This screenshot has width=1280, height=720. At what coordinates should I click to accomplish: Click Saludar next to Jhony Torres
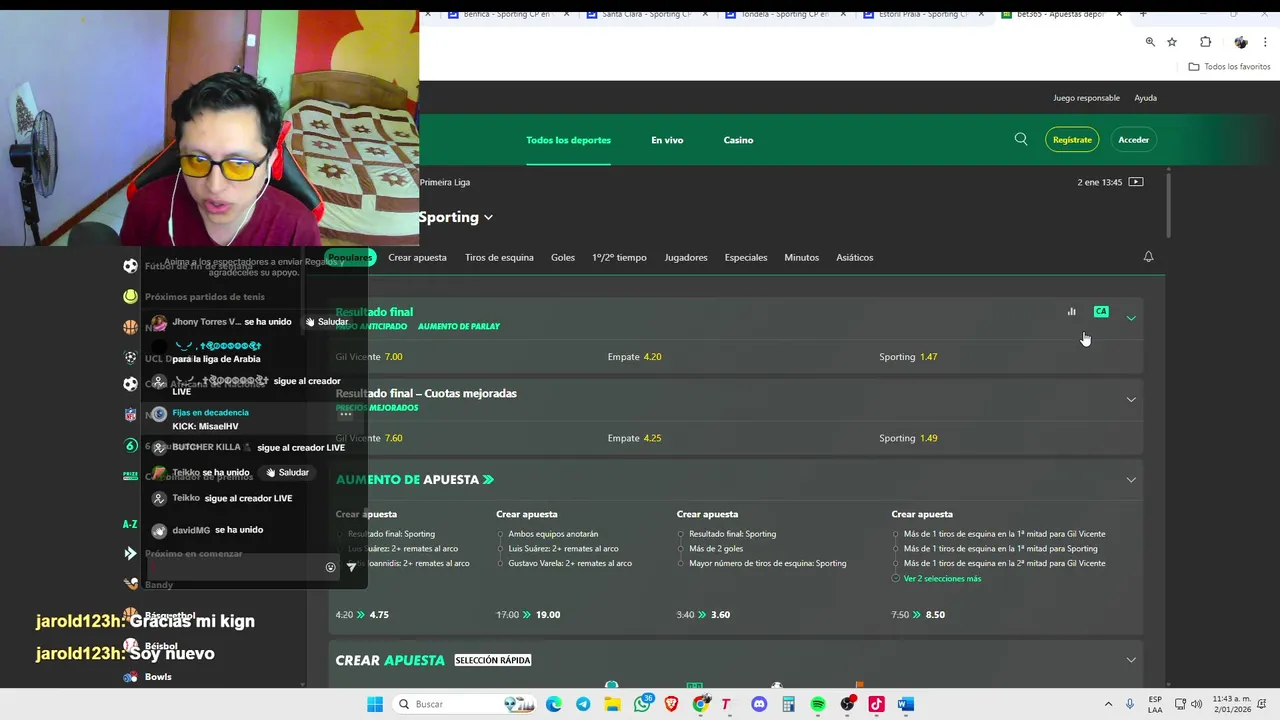(x=327, y=322)
